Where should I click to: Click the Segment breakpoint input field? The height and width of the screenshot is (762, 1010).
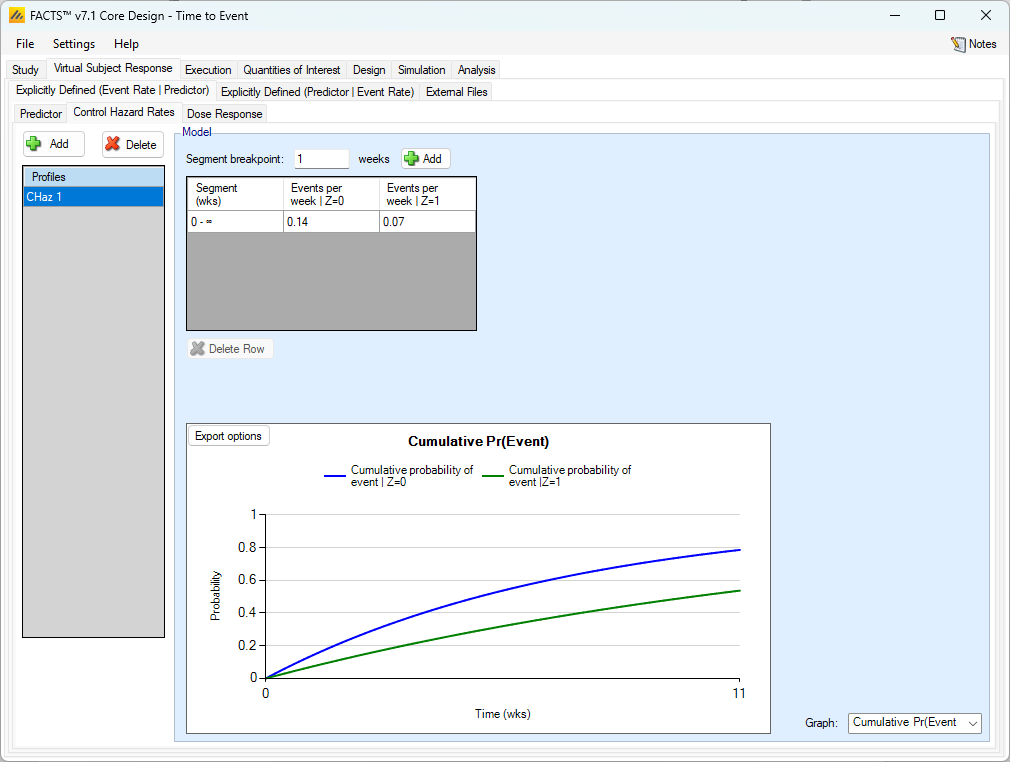[321, 159]
